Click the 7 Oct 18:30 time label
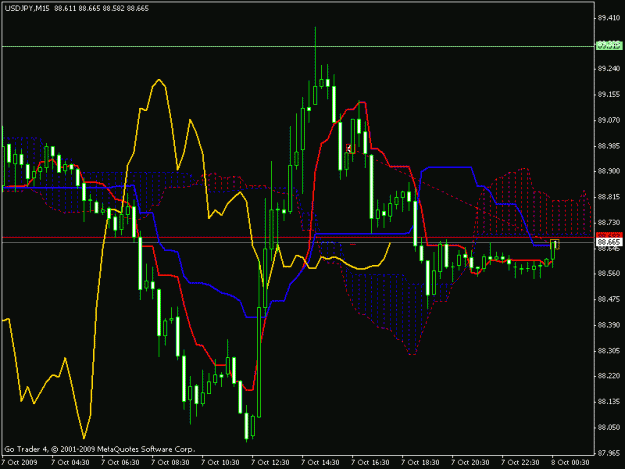The width and height of the screenshot is (625, 469). pyautogui.click(x=420, y=463)
